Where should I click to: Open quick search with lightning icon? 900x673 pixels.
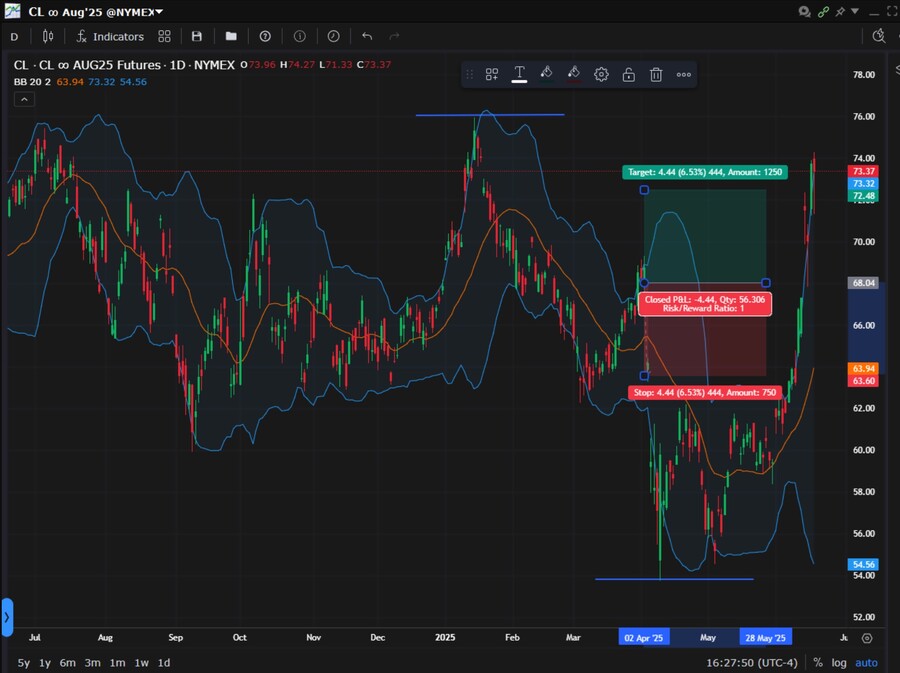879,36
